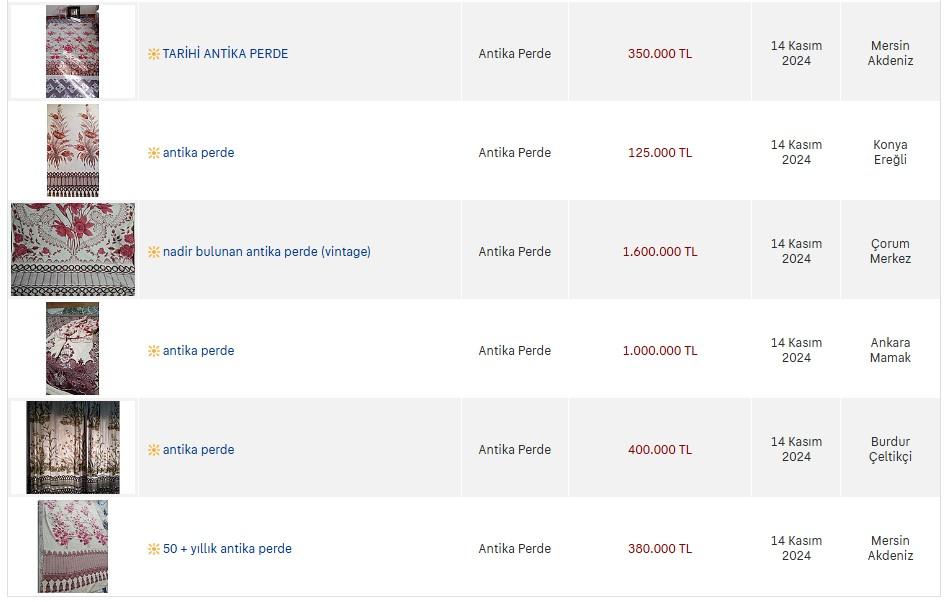Open "antika perde" title priced 1.000.000 TL
949x602 pixels.
pyautogui.click(x=198, y=351)
